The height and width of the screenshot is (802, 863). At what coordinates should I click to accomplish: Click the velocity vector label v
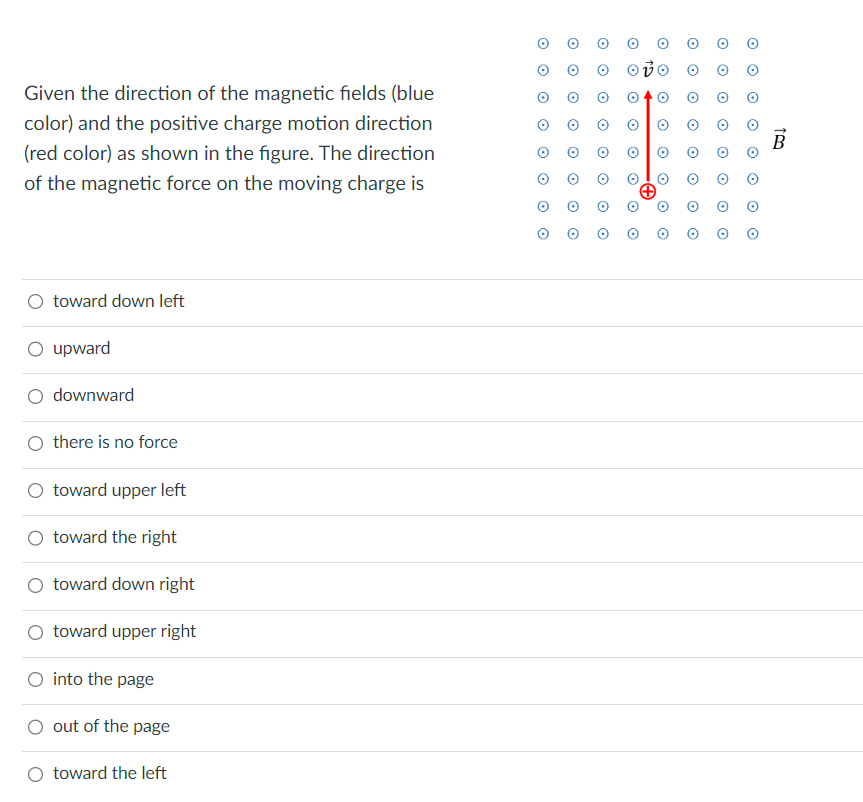point(648,69)
